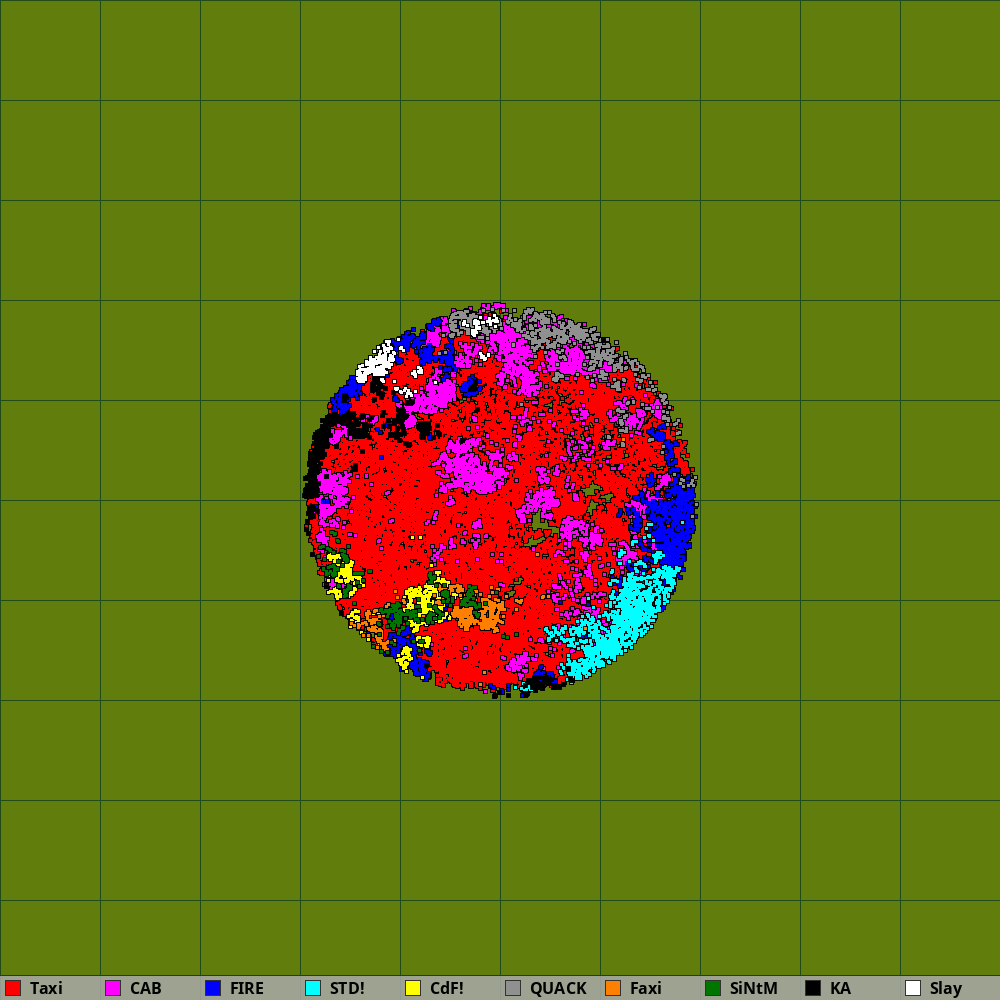Click the red Taxi legend swatch
1000x1000 pixels.
pyautogui.click(x=13, y=988)
